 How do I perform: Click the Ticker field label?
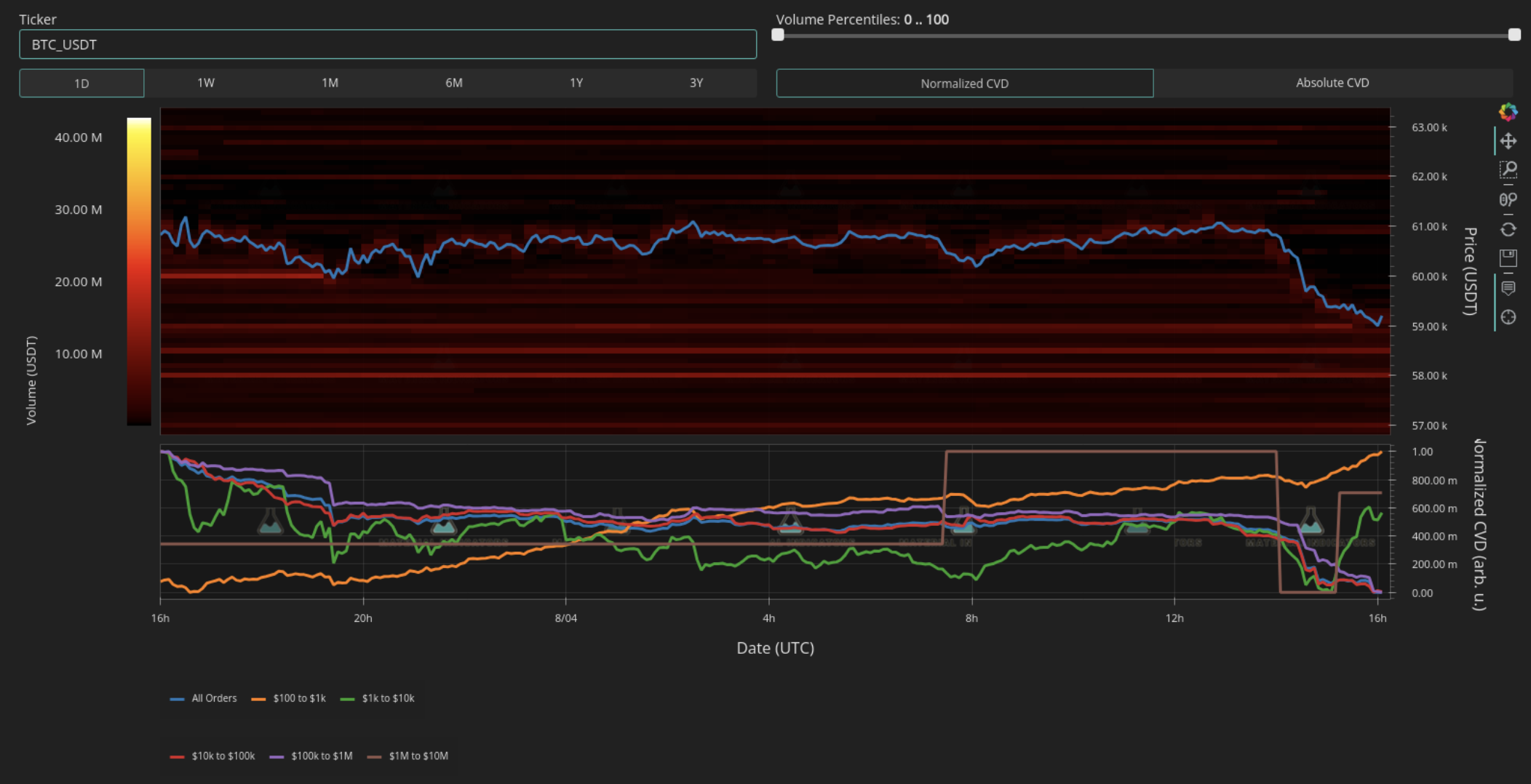(x=37, y=20)
